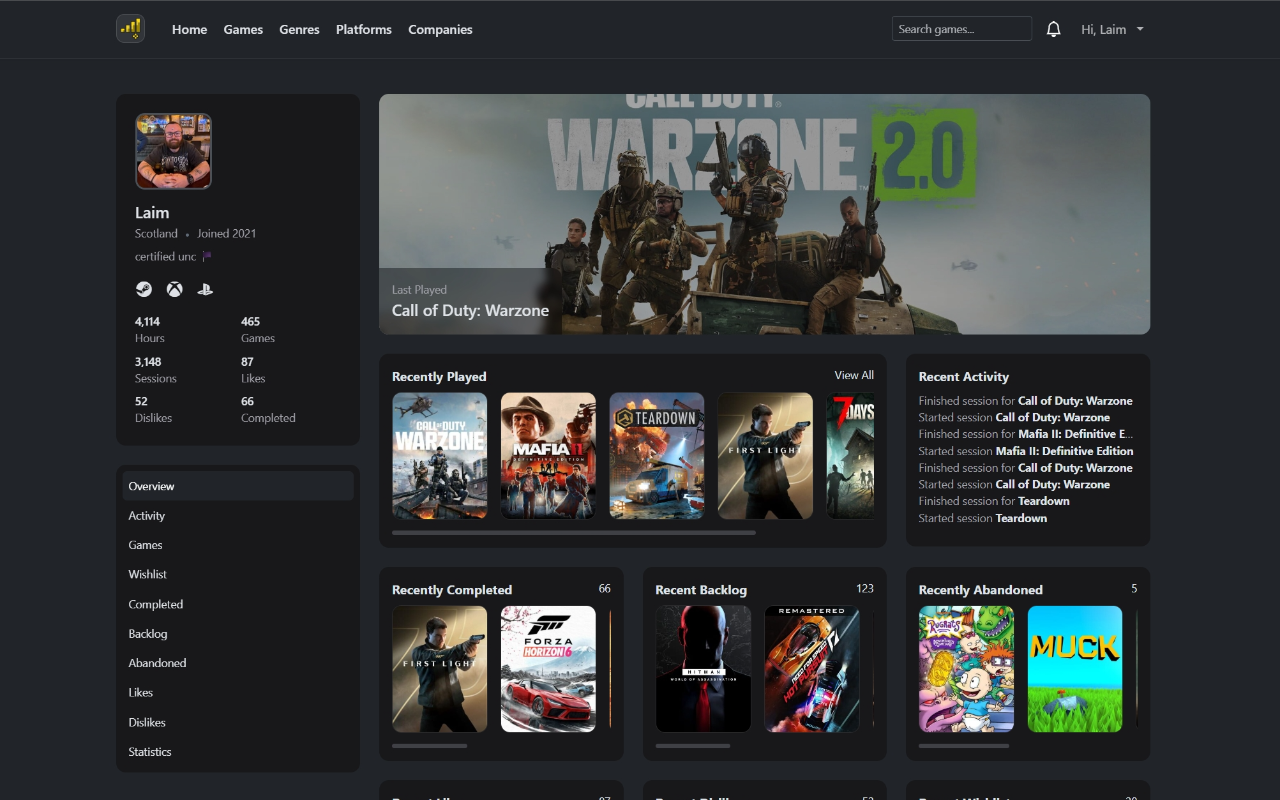The height and width of the screenshot is (800, 1280).
Task: Open the Companies navbar item
Action: (440, 29)
